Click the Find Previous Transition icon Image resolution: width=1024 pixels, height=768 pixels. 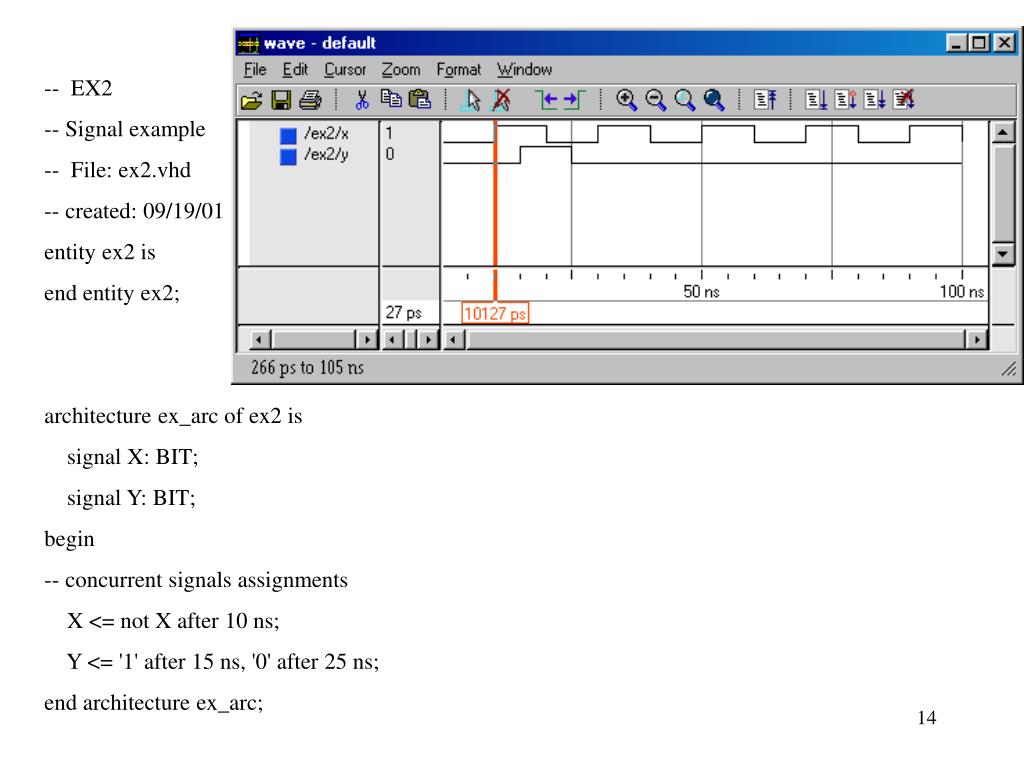coord(546,99)
